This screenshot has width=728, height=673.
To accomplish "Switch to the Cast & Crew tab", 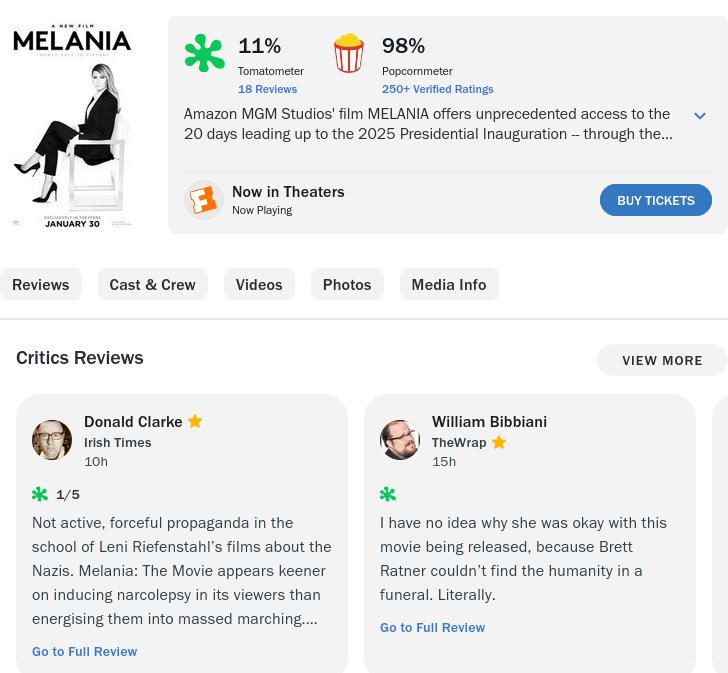I will click(153, 285).
